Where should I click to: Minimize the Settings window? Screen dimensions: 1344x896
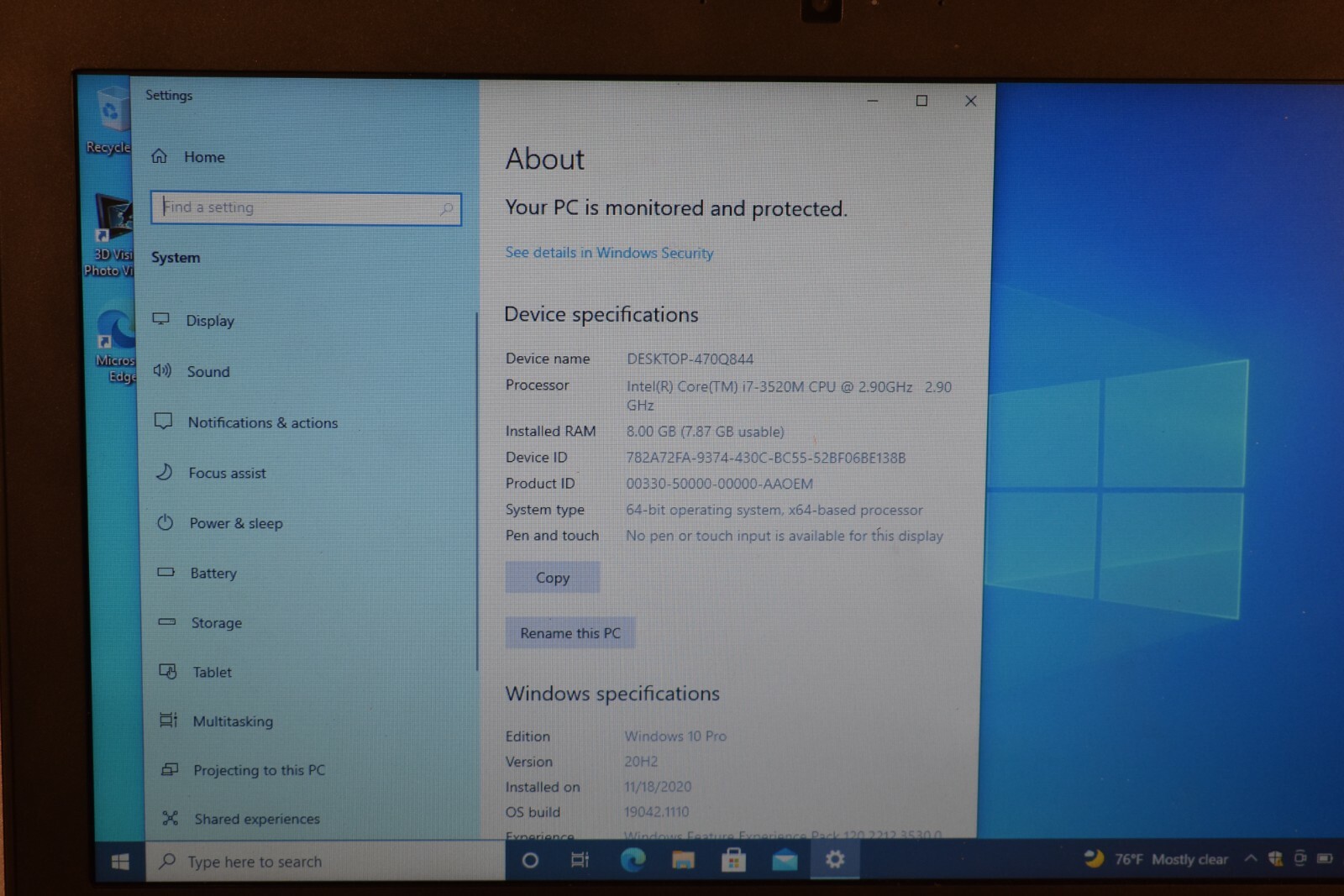point(873,101)
